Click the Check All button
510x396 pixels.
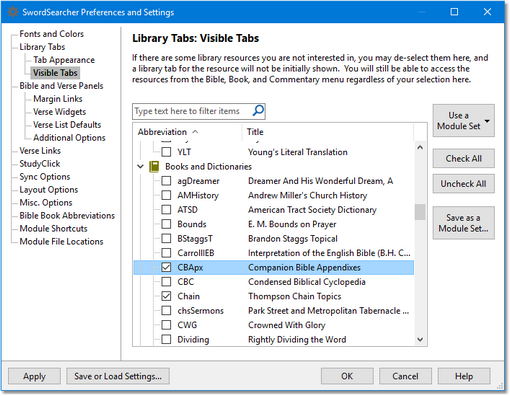(x=463, y=158)
